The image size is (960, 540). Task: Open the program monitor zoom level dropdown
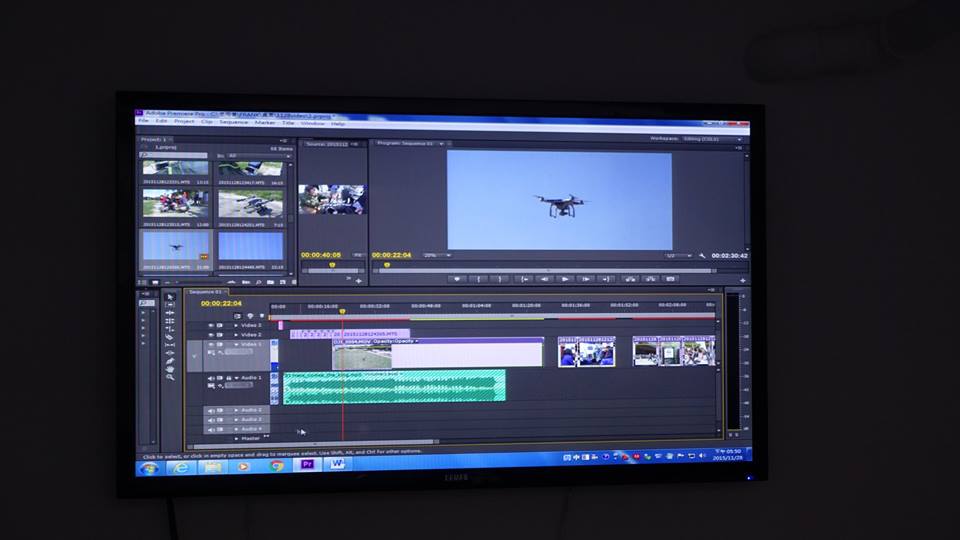(434, 255)
